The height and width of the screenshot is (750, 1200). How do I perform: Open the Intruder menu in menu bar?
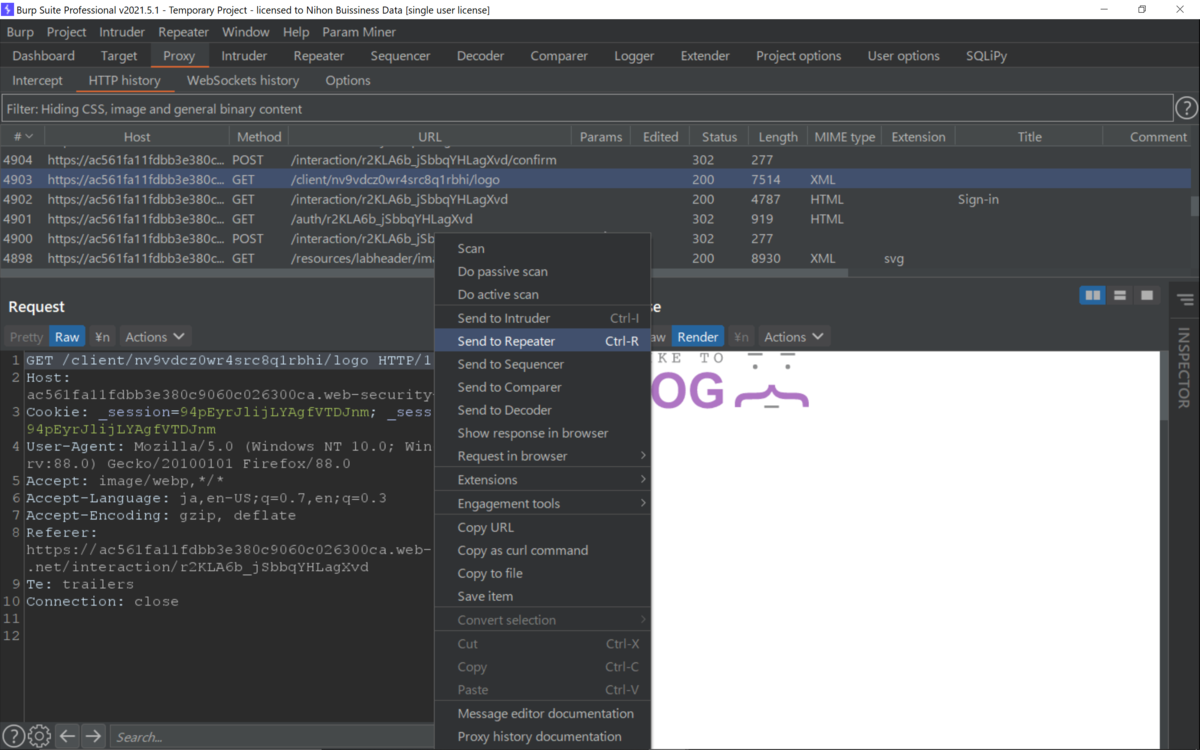coord(122,32)
